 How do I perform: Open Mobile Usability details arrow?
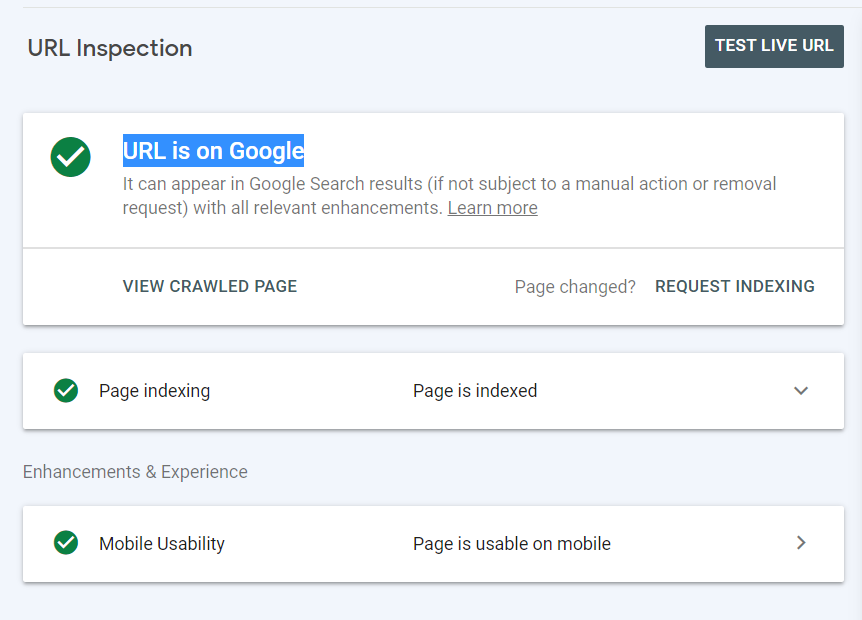[x=801, y=543]
